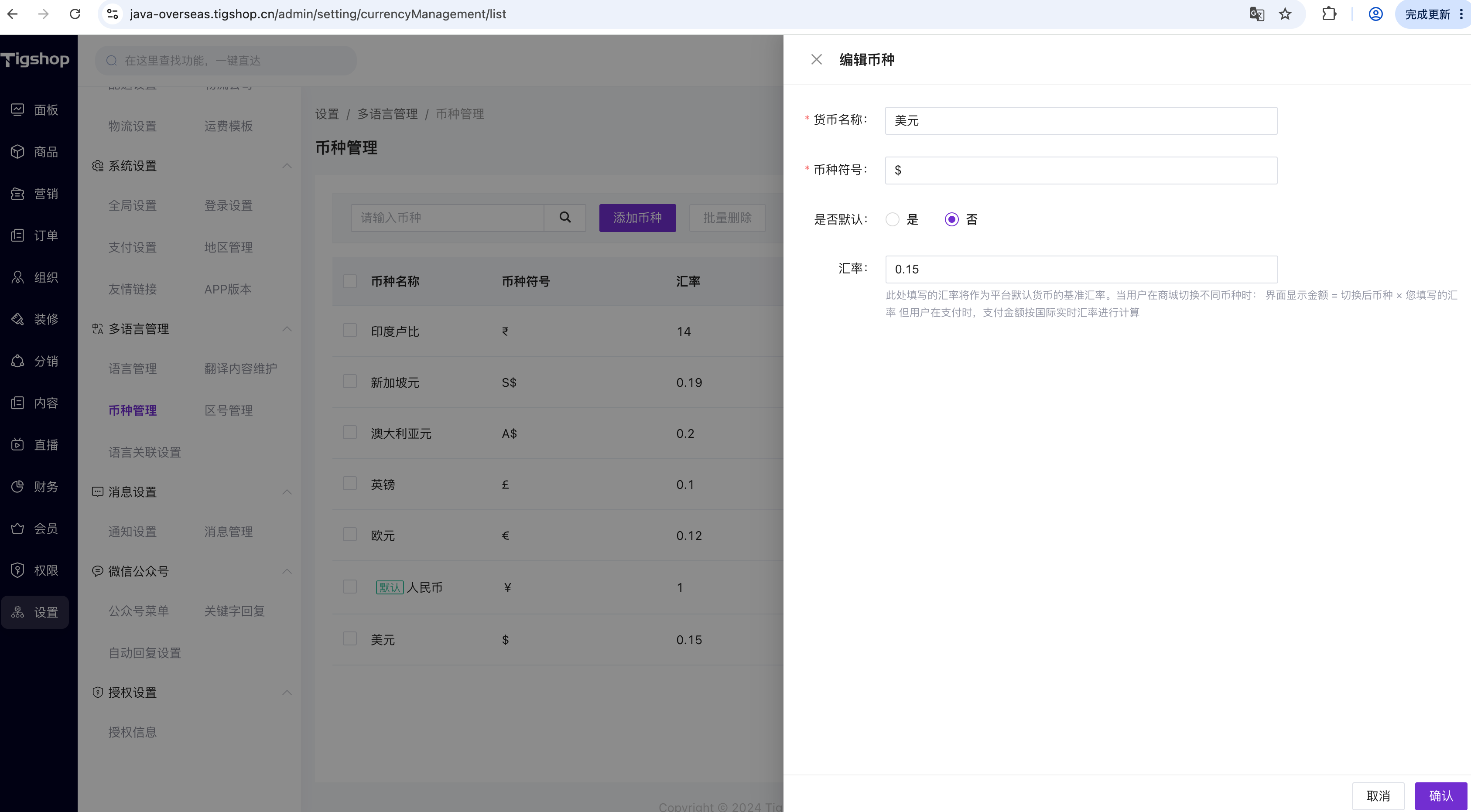This screenshot has height=812, width=1471.
Task: Open 装修 decoration in sidebar
Action: 35,319
